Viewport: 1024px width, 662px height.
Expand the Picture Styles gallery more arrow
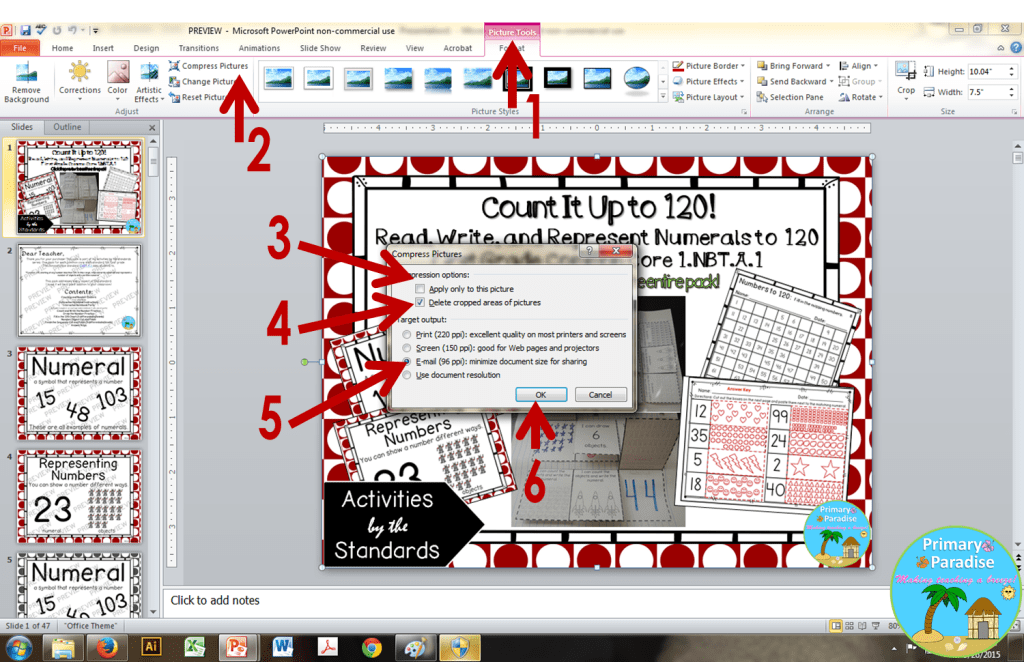[663, 97]
